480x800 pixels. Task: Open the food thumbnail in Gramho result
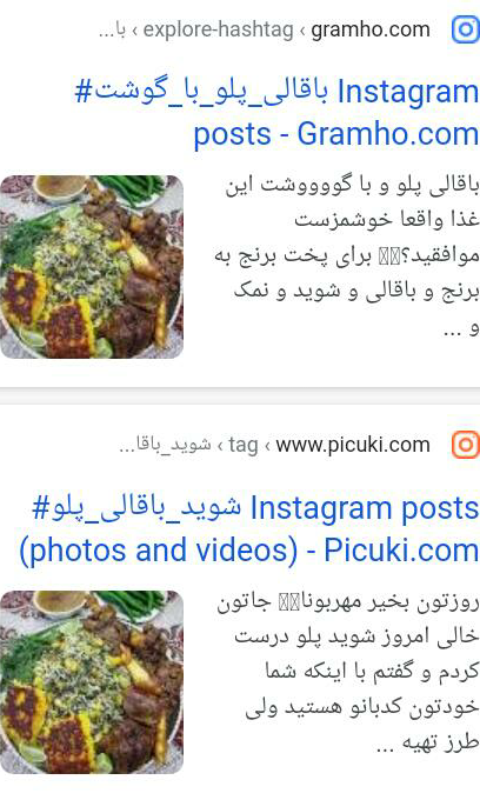point(92,266)
